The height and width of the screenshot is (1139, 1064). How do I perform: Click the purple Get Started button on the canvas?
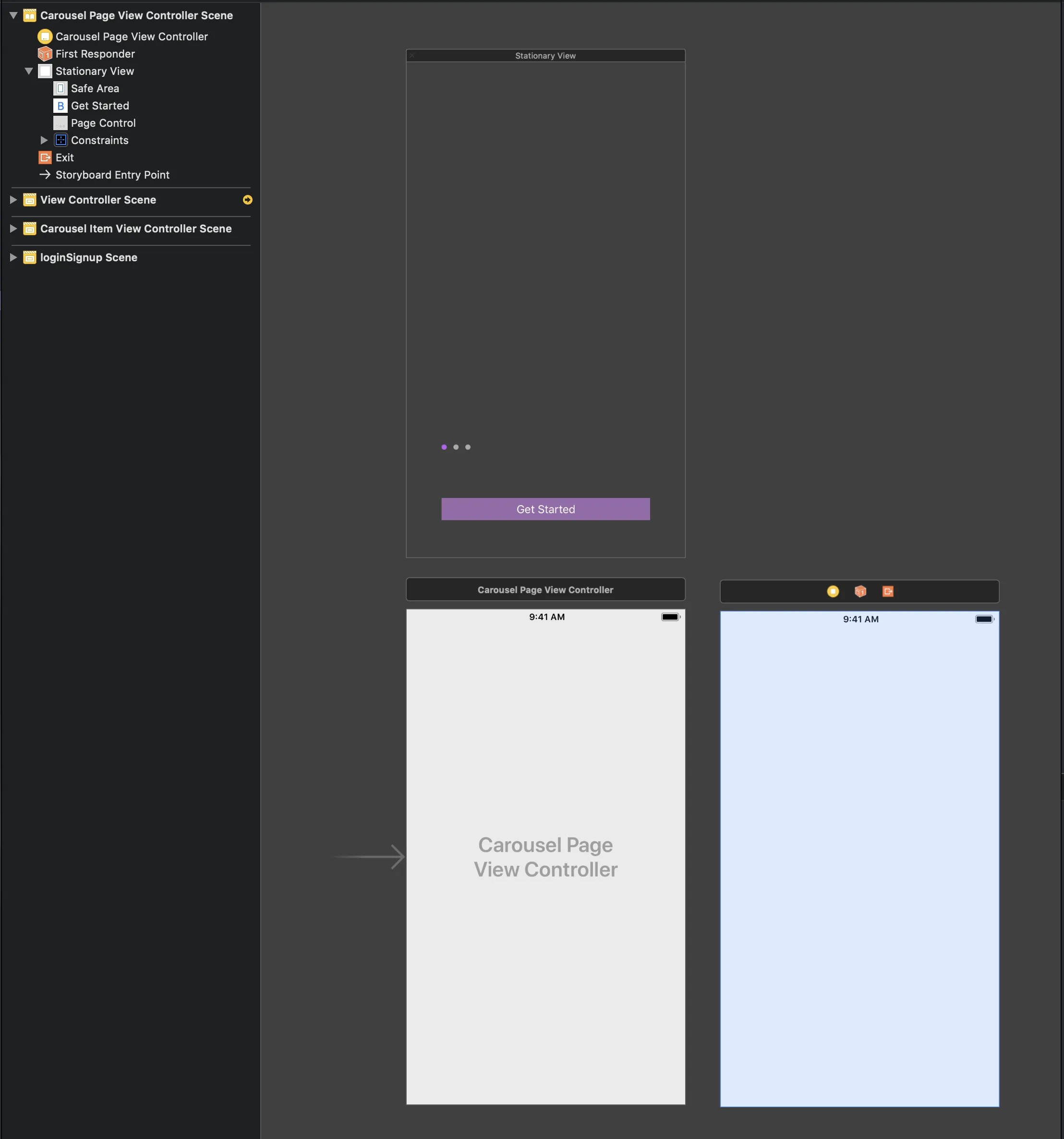(545, 509)
